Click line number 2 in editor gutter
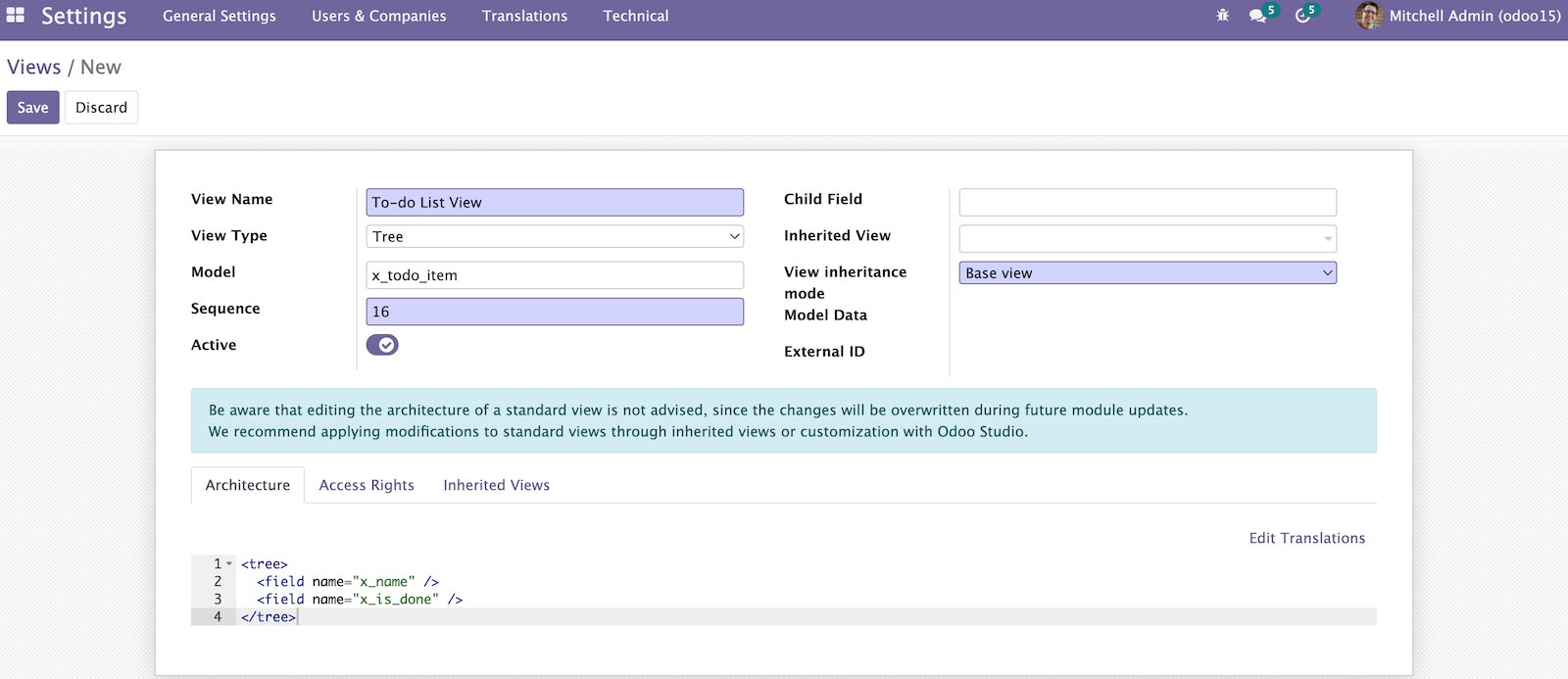The image size is (1568, 679). (x=218, y=581)
